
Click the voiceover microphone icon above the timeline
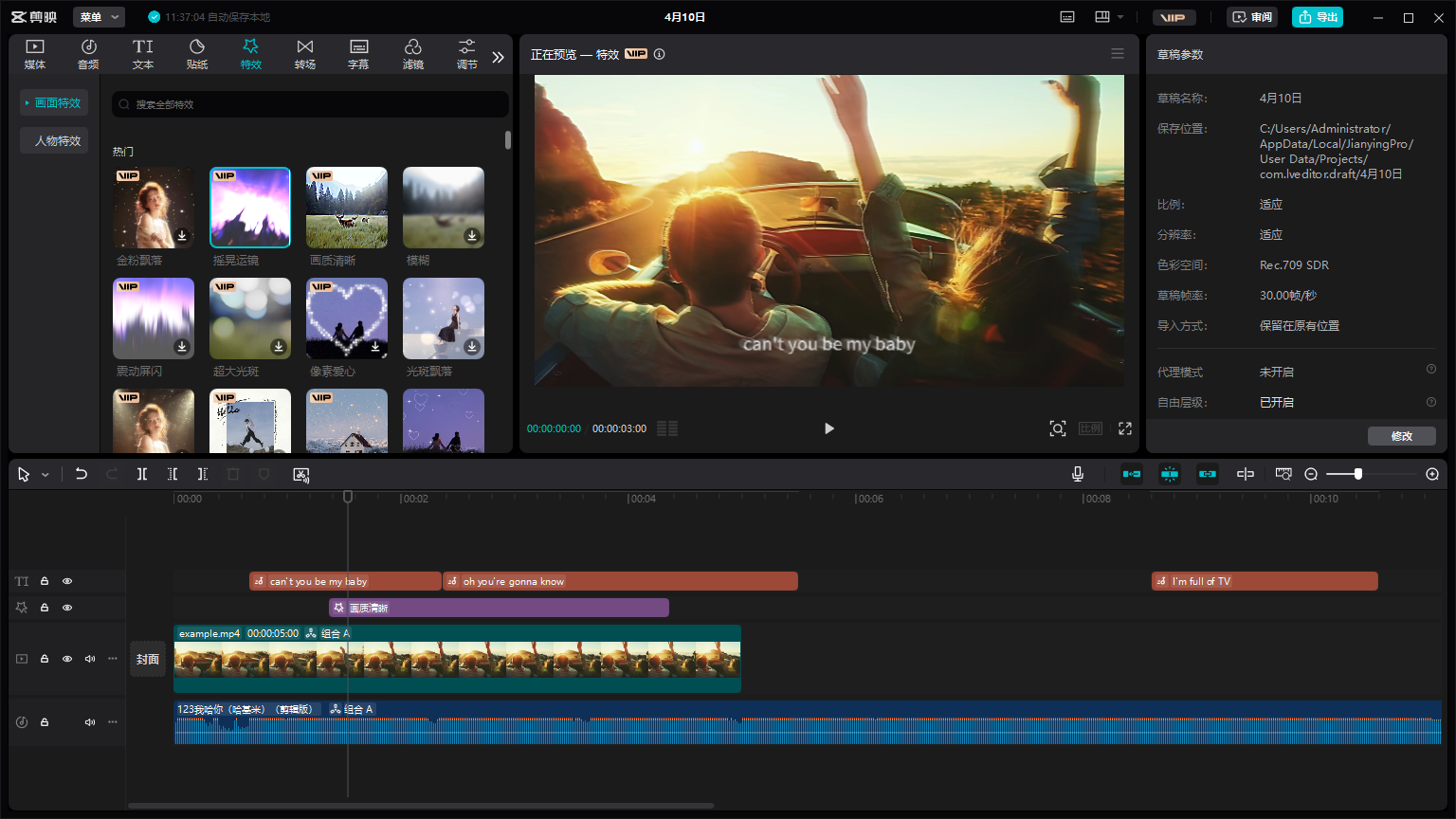1077,474
